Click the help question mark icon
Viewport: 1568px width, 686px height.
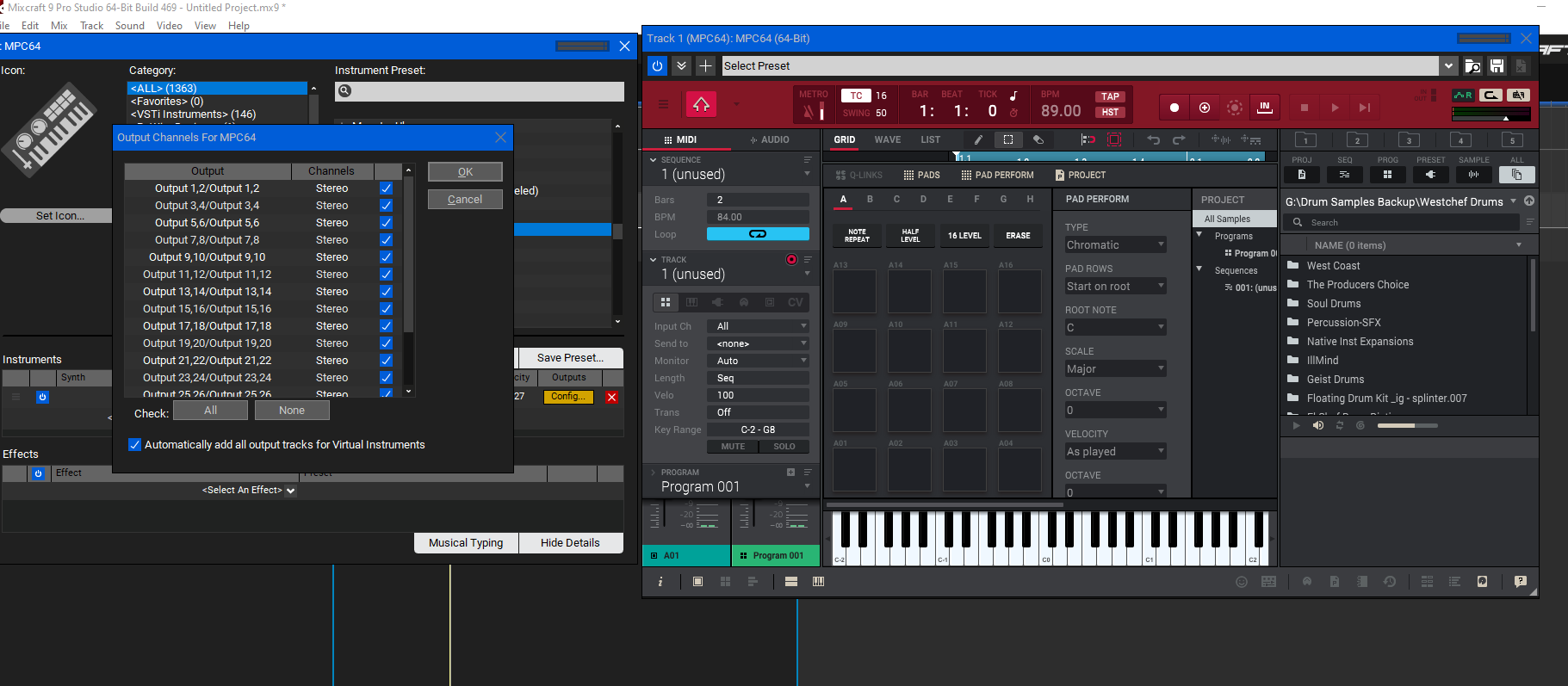tap(1521, 582)
